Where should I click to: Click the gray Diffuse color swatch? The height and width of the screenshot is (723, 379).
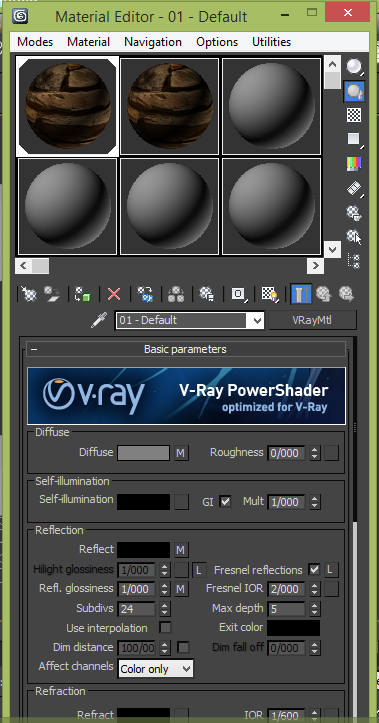143,453
